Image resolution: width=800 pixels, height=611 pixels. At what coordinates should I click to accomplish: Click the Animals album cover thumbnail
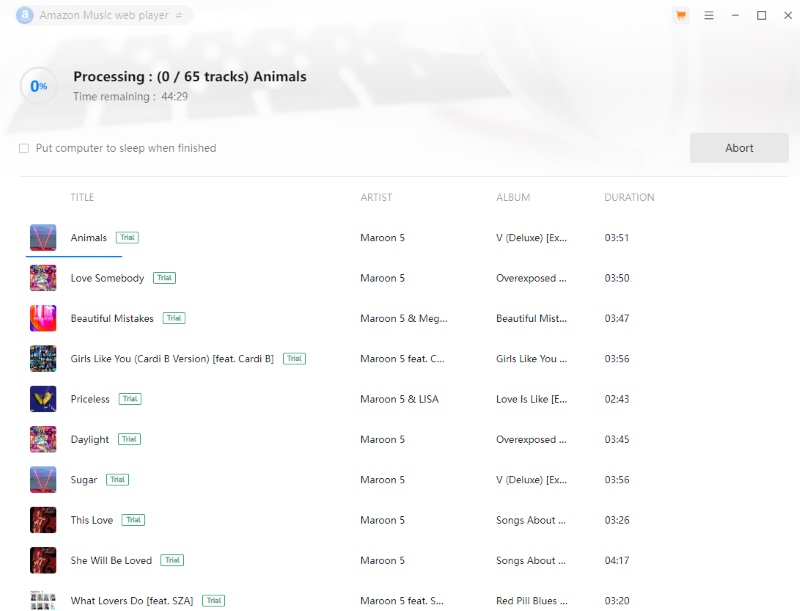(x=43, y=238)
